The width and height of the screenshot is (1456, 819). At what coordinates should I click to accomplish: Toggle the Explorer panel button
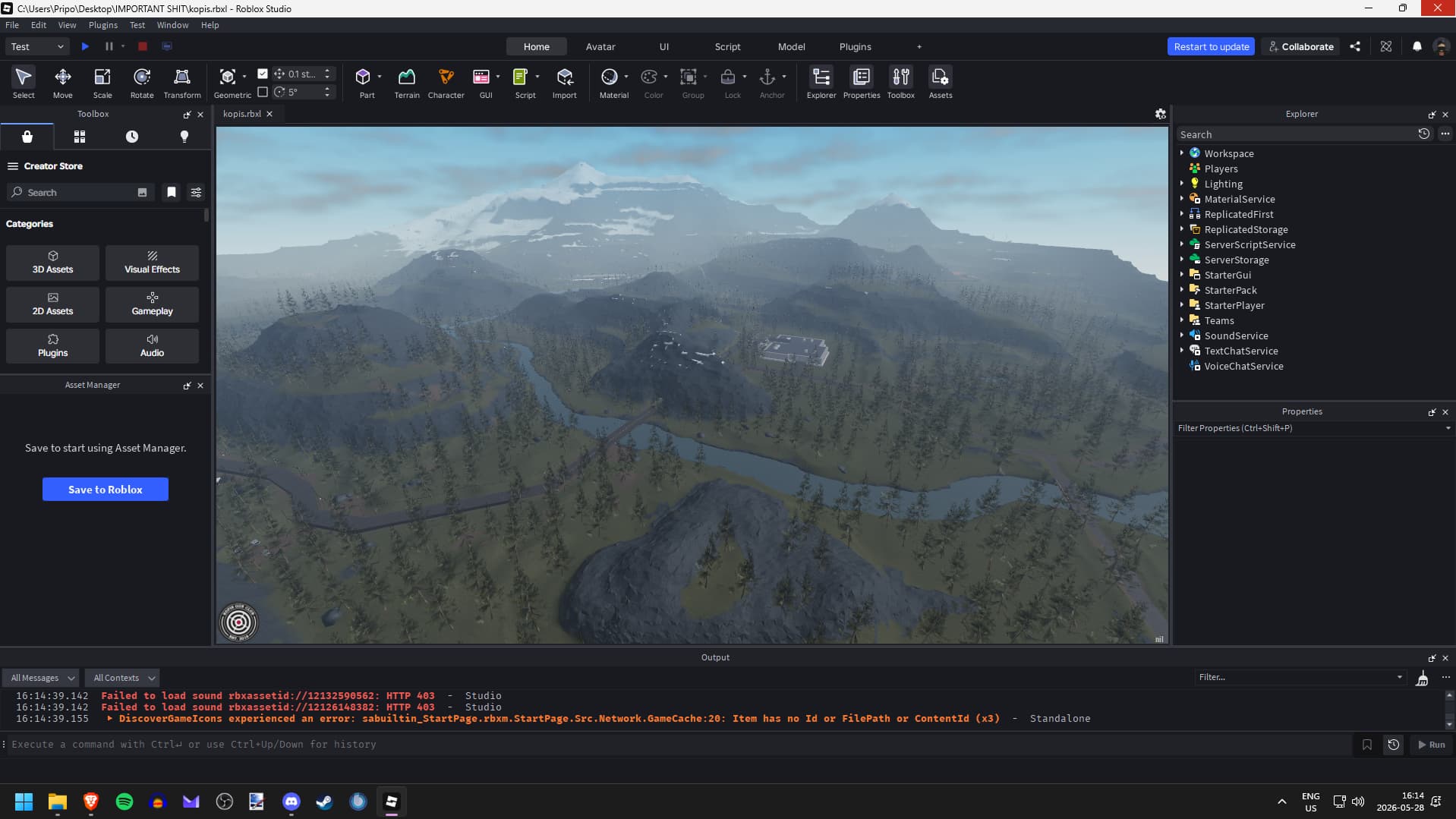[821, 83]
